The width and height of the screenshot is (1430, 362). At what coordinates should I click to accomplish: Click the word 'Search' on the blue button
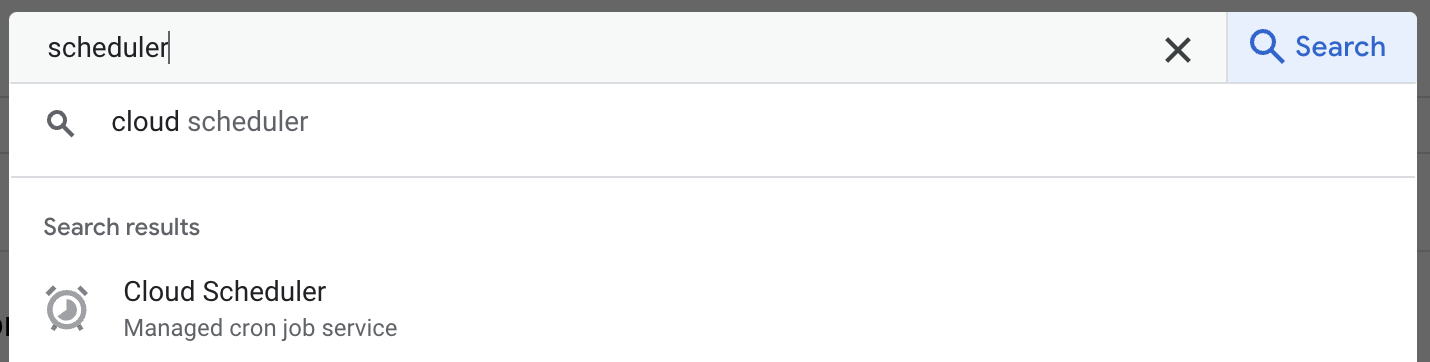(1340, 47)
